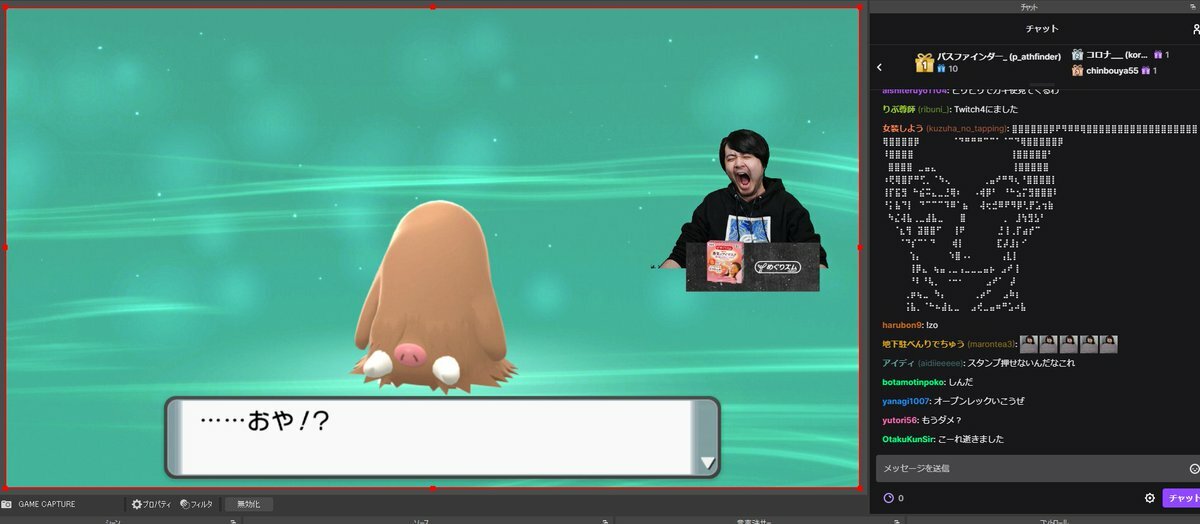Image resolution: width=1200 pixels, height=524 pixels.
Task: Click the channel points icon
Action: [888, 498]
